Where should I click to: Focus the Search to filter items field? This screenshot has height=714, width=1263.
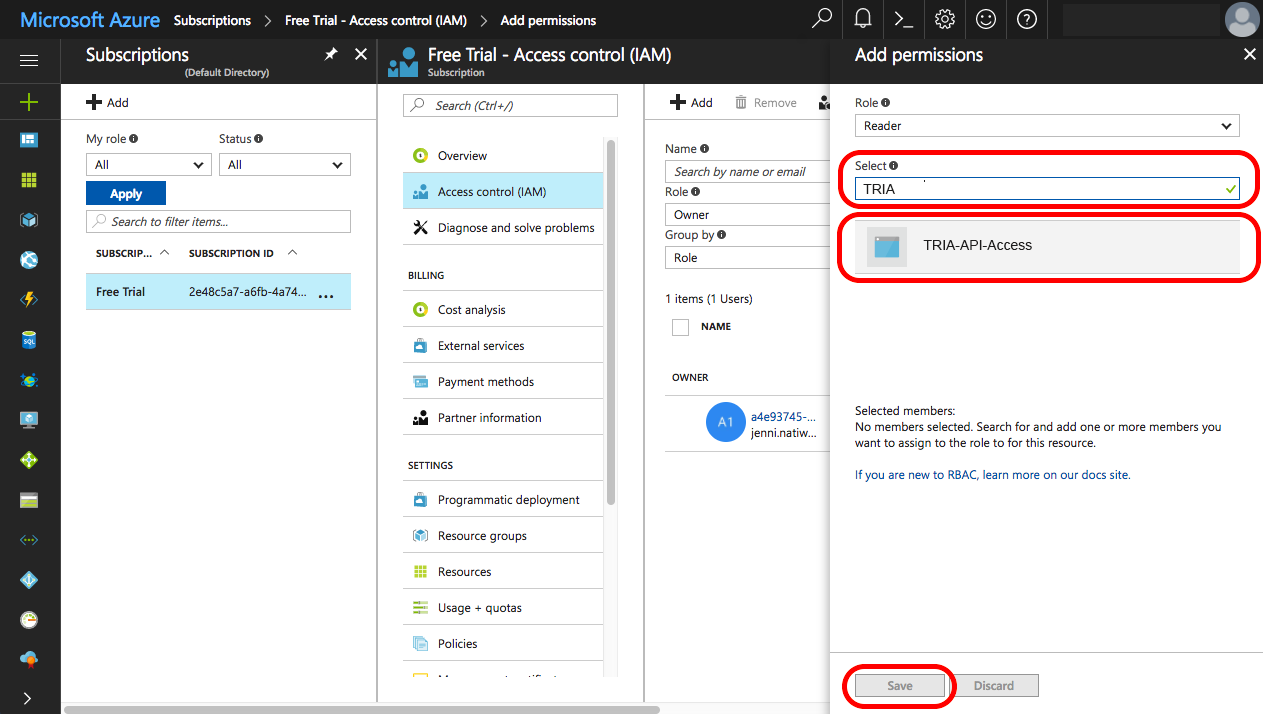(218, 222)
